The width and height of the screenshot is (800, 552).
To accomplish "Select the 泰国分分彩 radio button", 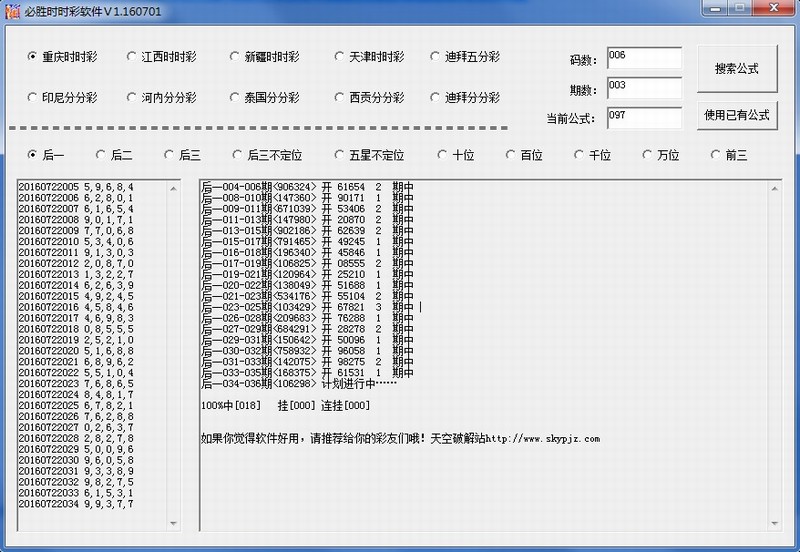I will 236,98.
